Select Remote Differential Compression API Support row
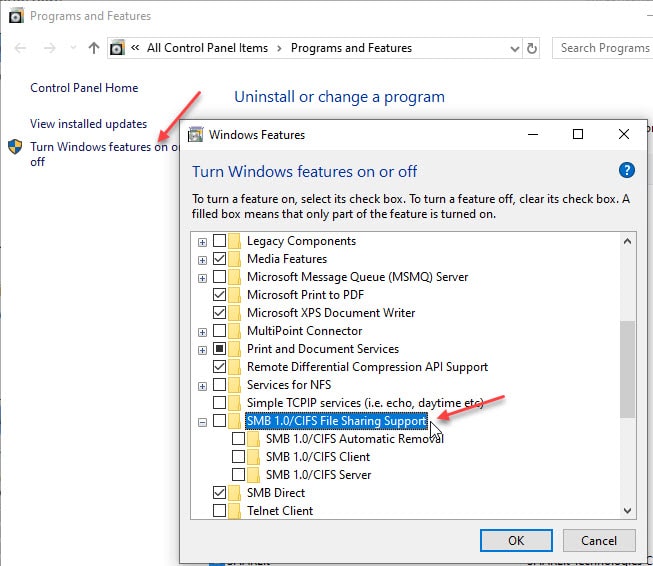This screenshot has width=653, height=566. (367, 367)
